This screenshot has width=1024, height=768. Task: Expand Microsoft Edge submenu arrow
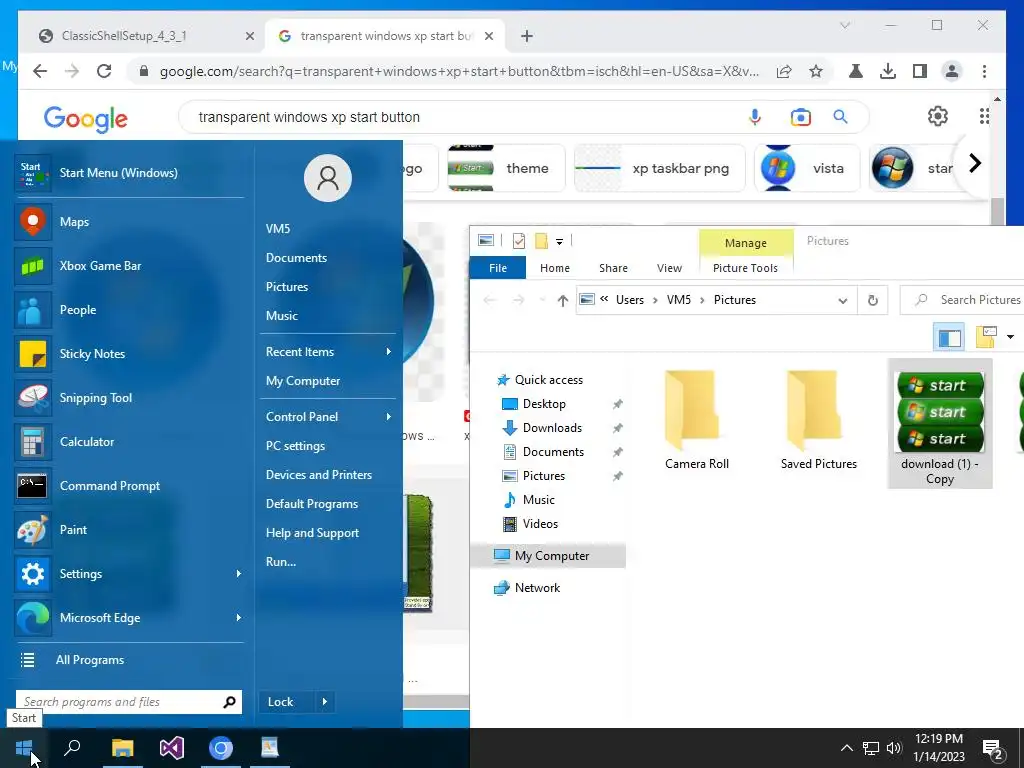tap(238, 618)
